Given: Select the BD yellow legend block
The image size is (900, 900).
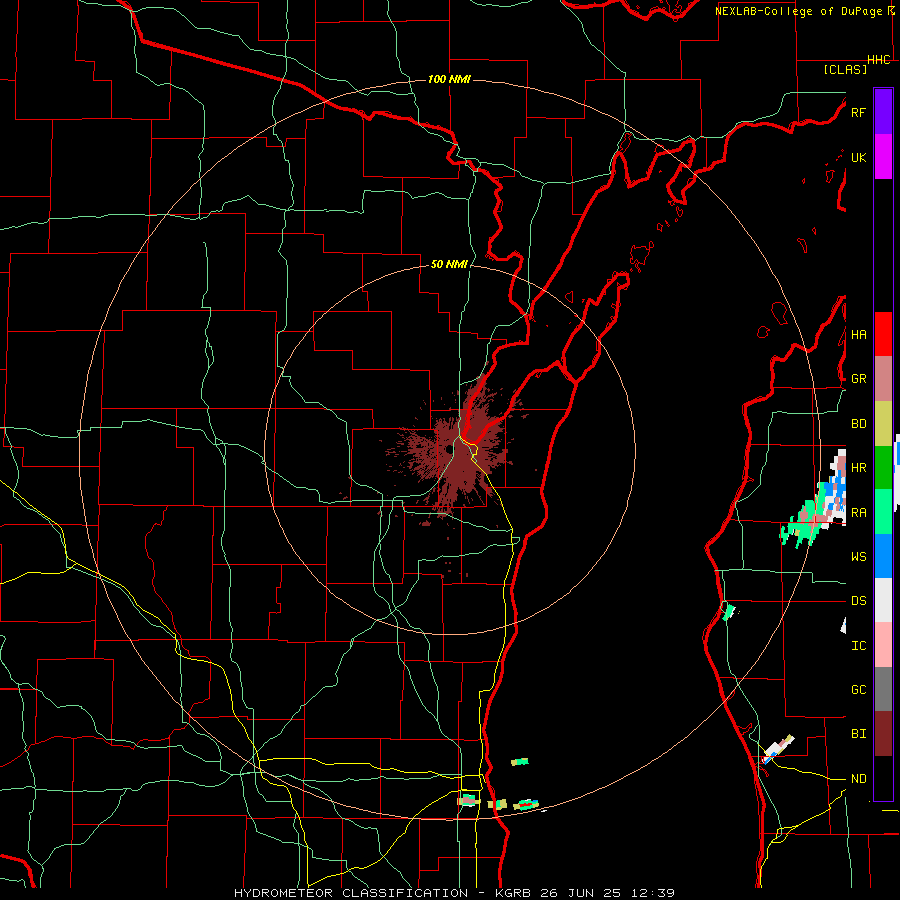Looking at the screenshot, I should (883, 424).
